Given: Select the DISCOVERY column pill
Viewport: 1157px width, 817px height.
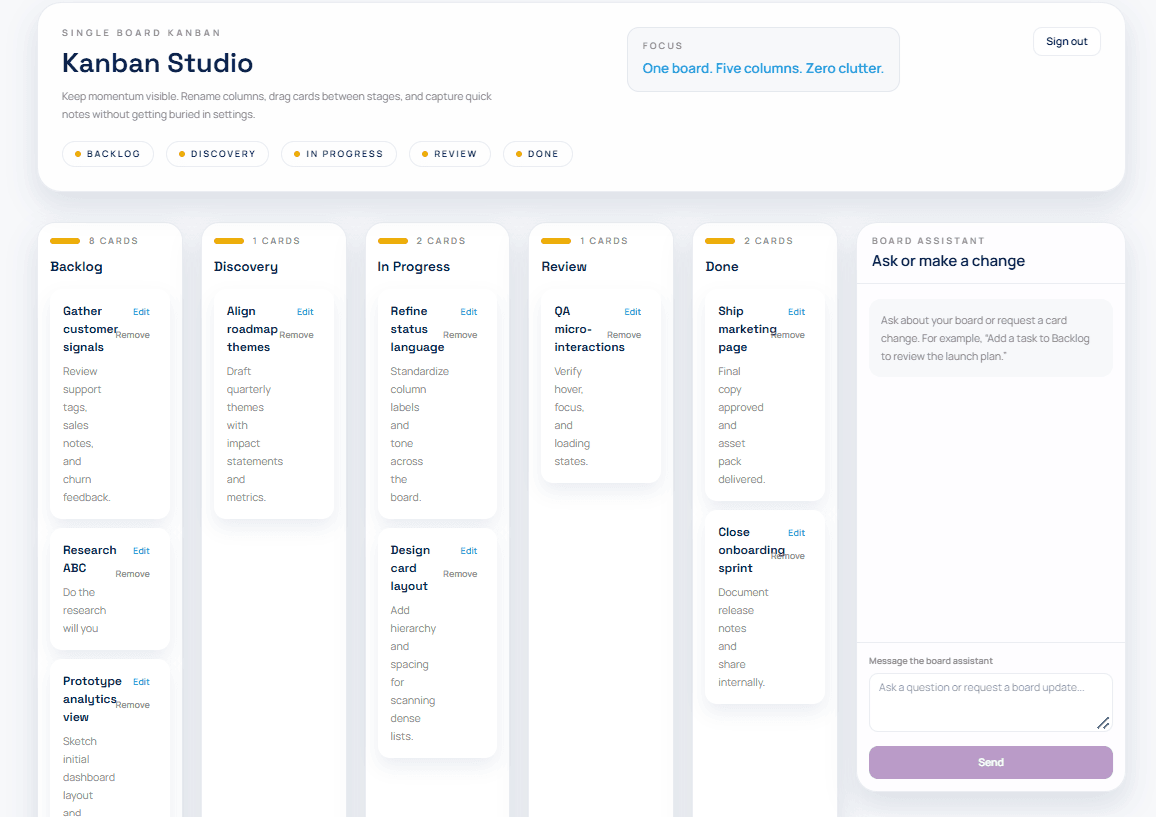Looking at the screenshot, I should pos(218,154).
